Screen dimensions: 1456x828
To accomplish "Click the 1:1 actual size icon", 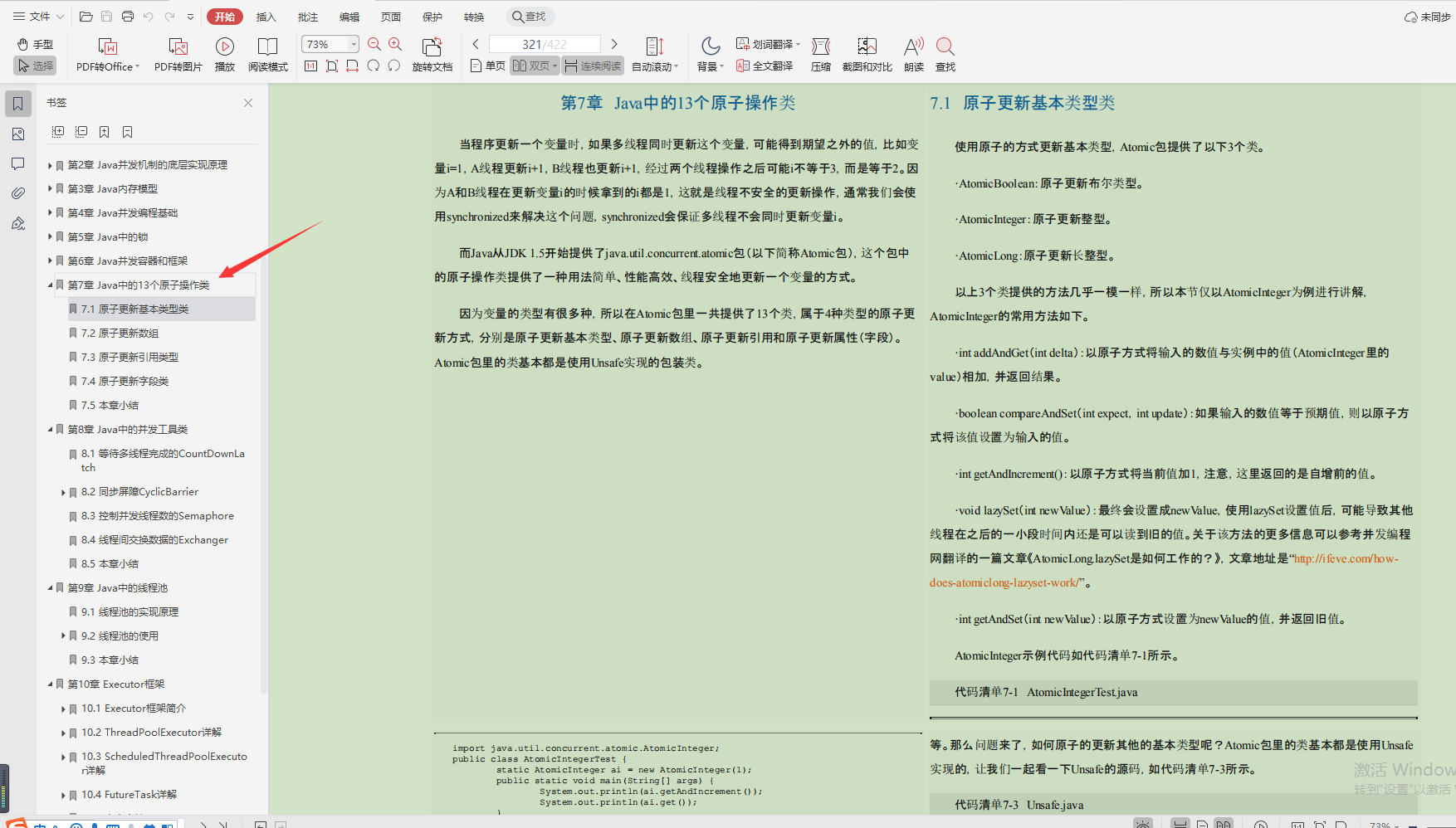I will [x=311, y=66].
